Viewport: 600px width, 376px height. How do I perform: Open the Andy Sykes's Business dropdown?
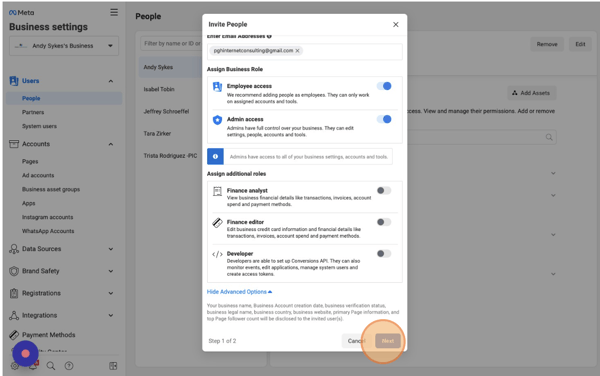pos(64,46)
